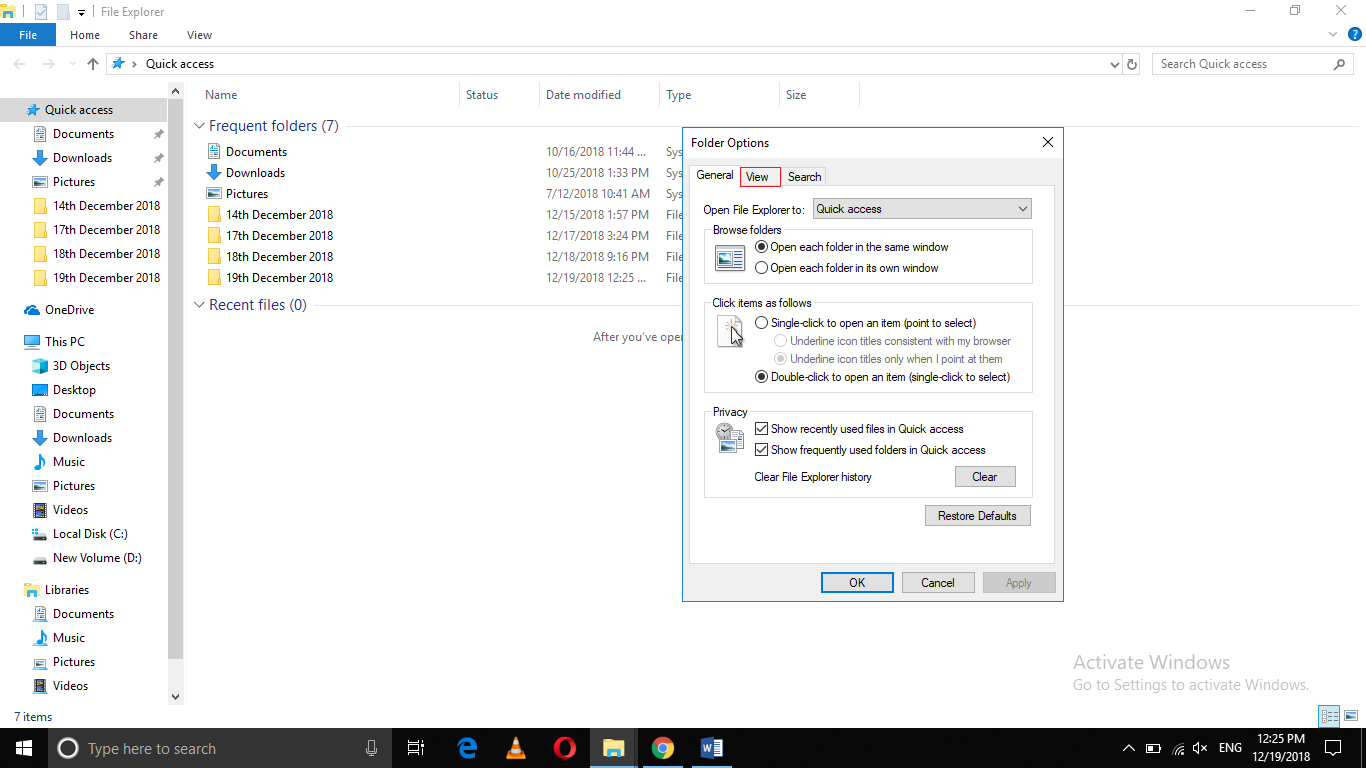The height and width of the screenshot is (768, 1366).
Task: Open the Open File Explorer to dropdown
Action: (1021, 208)
